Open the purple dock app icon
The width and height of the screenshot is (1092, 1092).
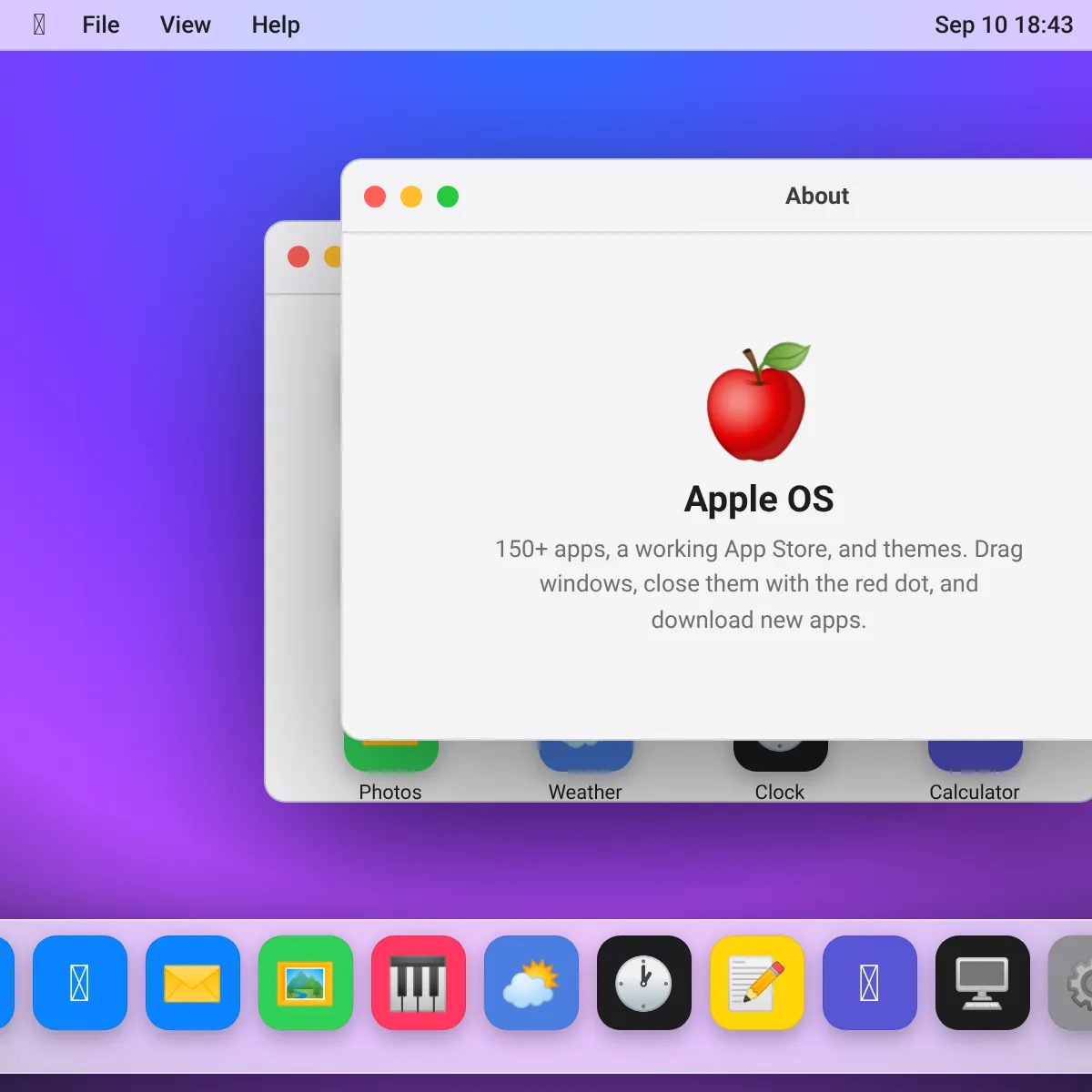870,983
